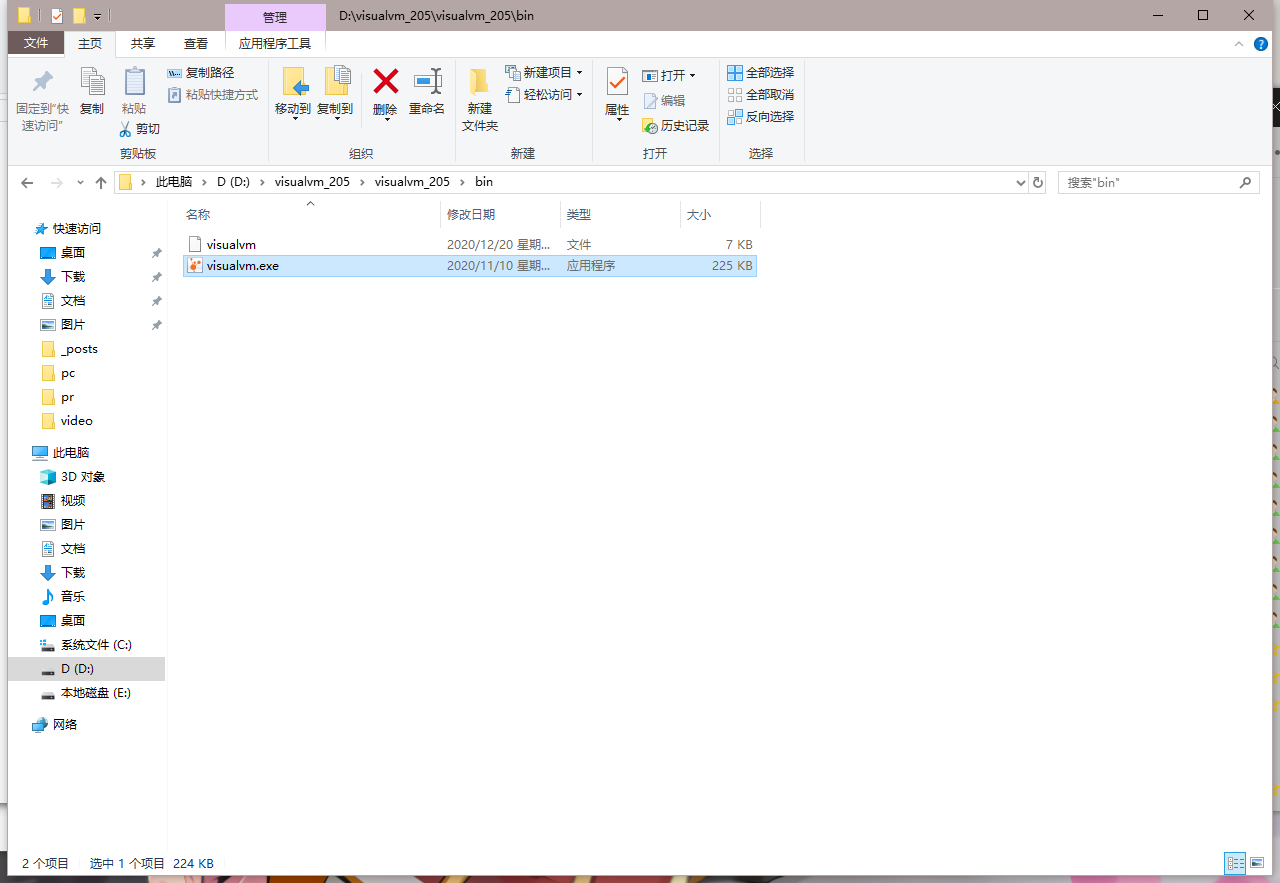Click Select All (全部选择) in ribbon

pyautogui.click(x=760, y=73)
